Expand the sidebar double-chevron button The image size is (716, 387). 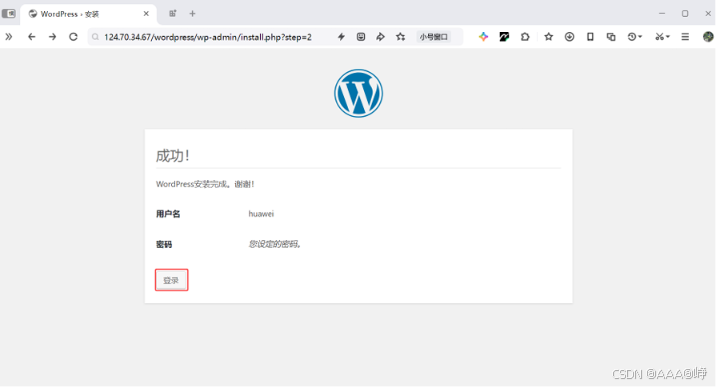coord(9,37)
